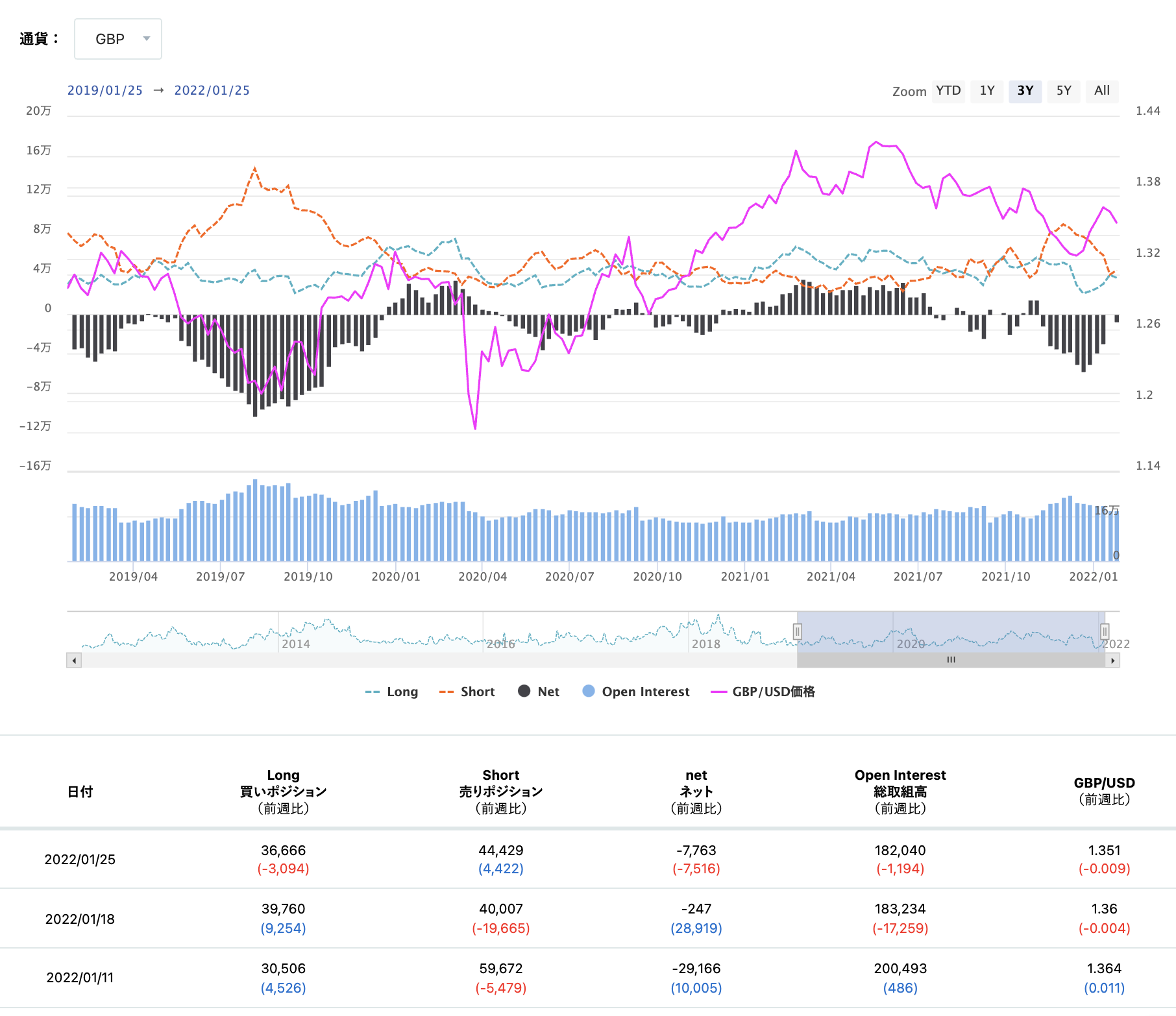Select the All zoom range
The image size is (1176, 1016).
pyautogui.click(x=1101, y=91)
